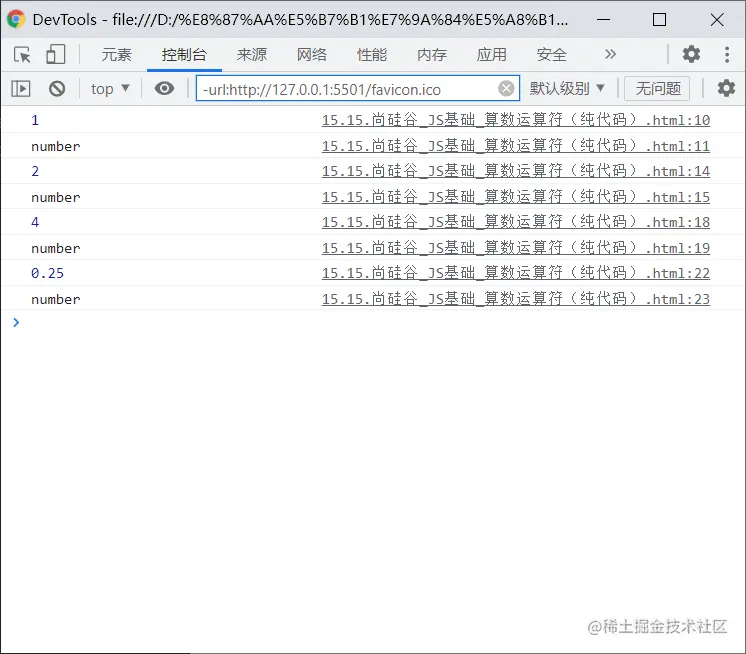Switch to the 安全 tab
746x654 pixels.
[x=551, y=55]
